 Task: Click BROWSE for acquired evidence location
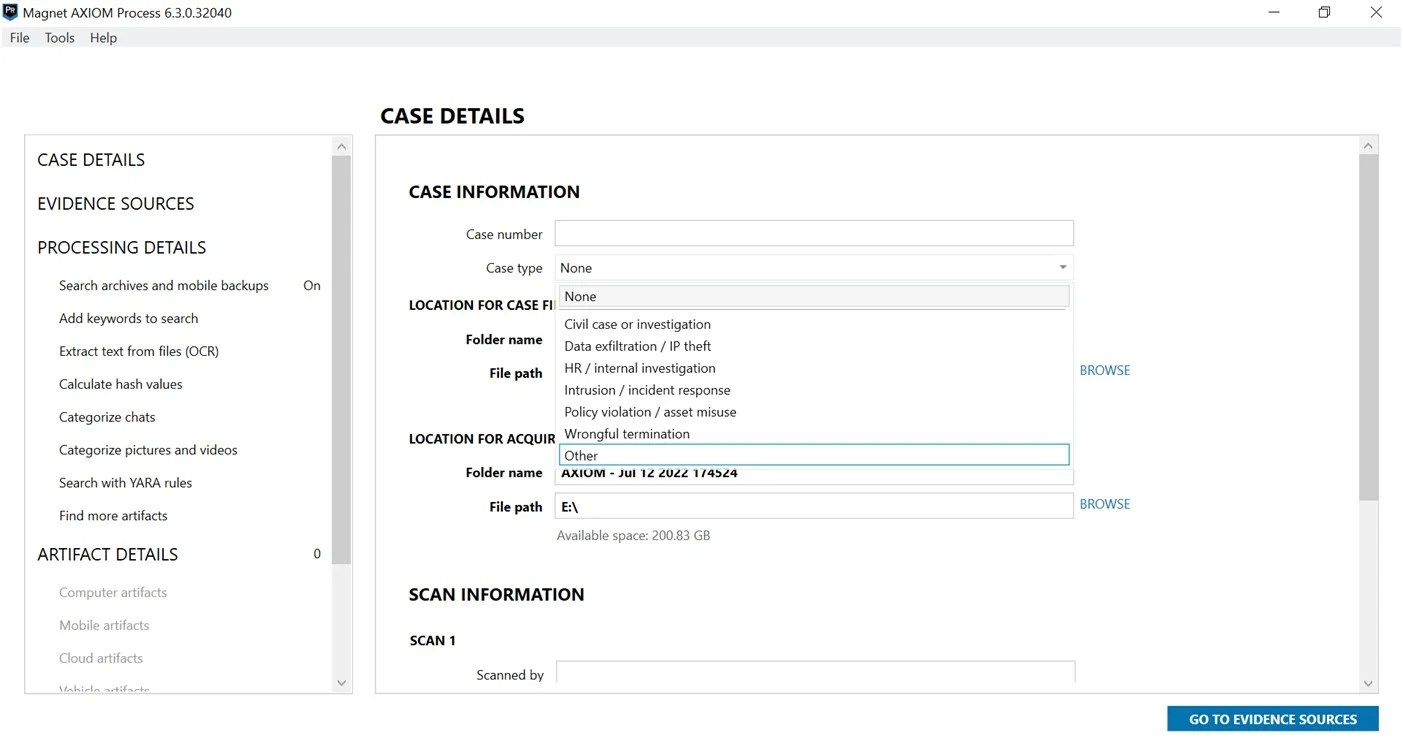(1104, 503)
